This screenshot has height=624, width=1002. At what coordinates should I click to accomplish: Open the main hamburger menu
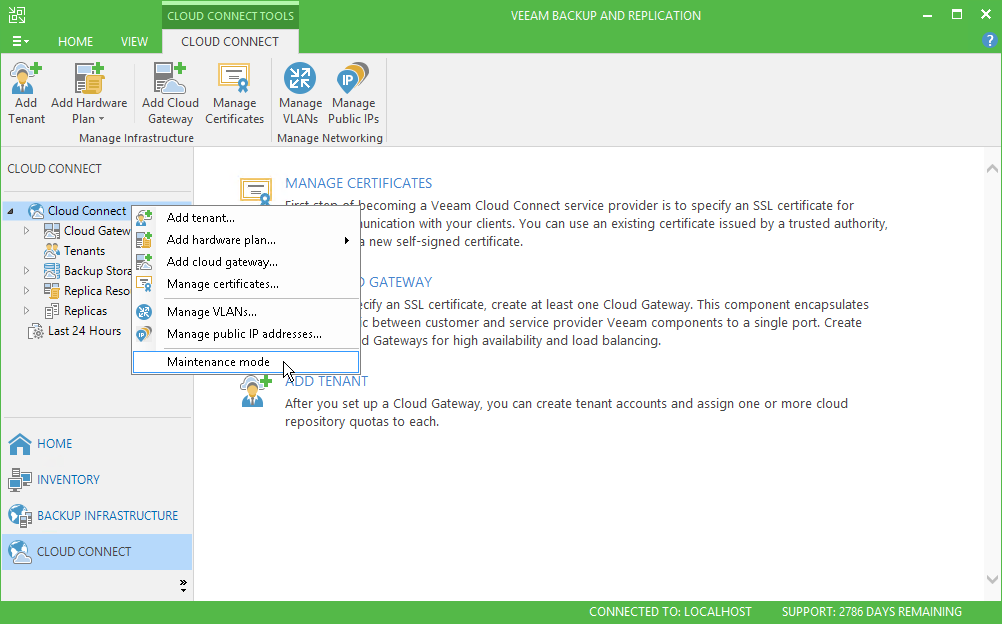20,42
